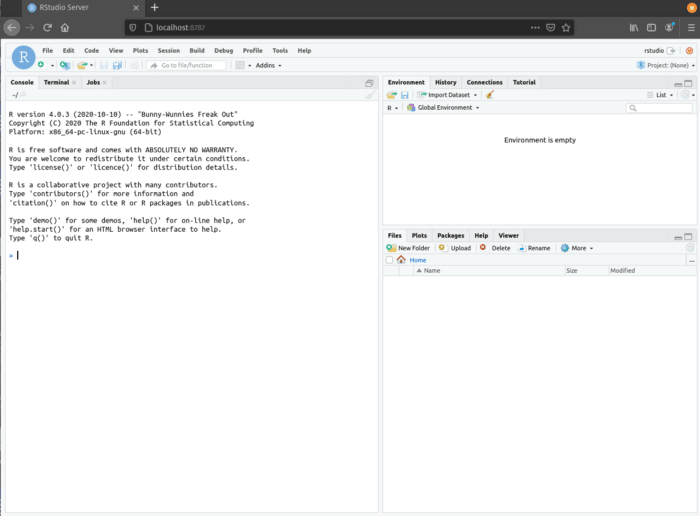Viewport: 700px width, 516px height.
Task: Click the environment search field
Action: pos(659,108)
